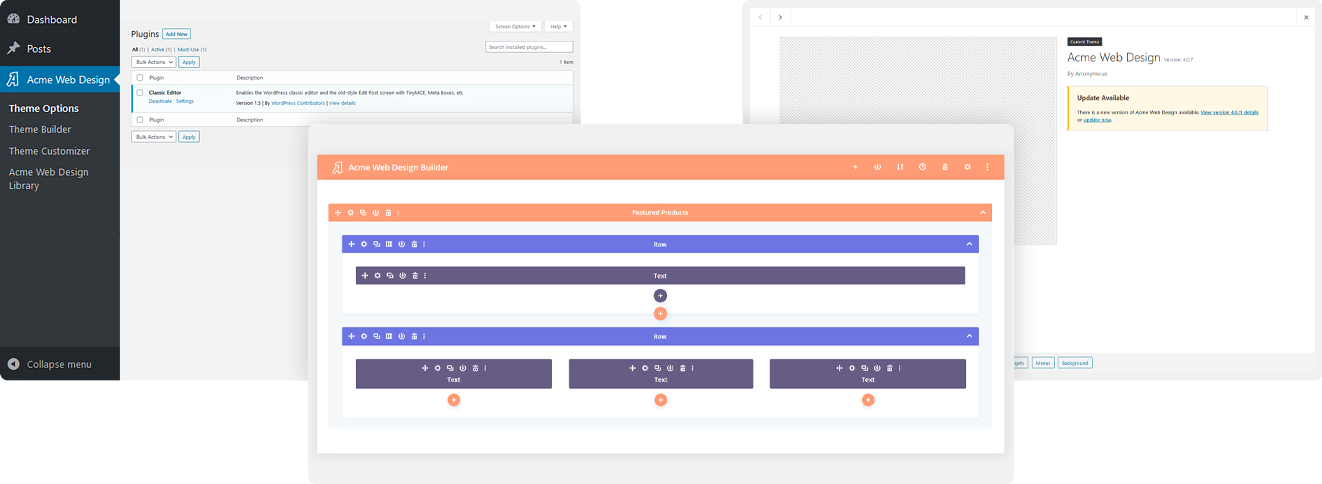Open settings gear in the builder header
Viewport: 1322px width, 484px height.
click(x=967, y=167)
